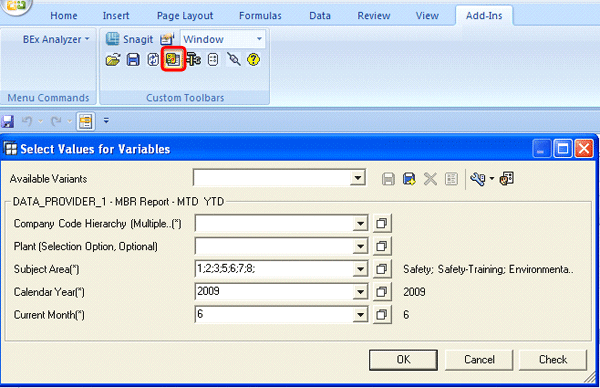
Task: Open the Home ribbon tab
Action: pyautogui.click(x=64, y=16)
